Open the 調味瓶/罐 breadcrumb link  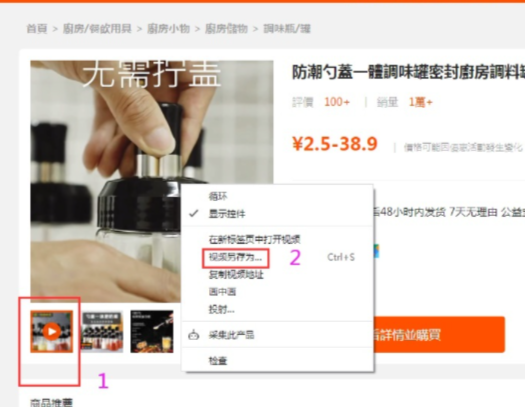pyautogui.click(x=287, y=29)
